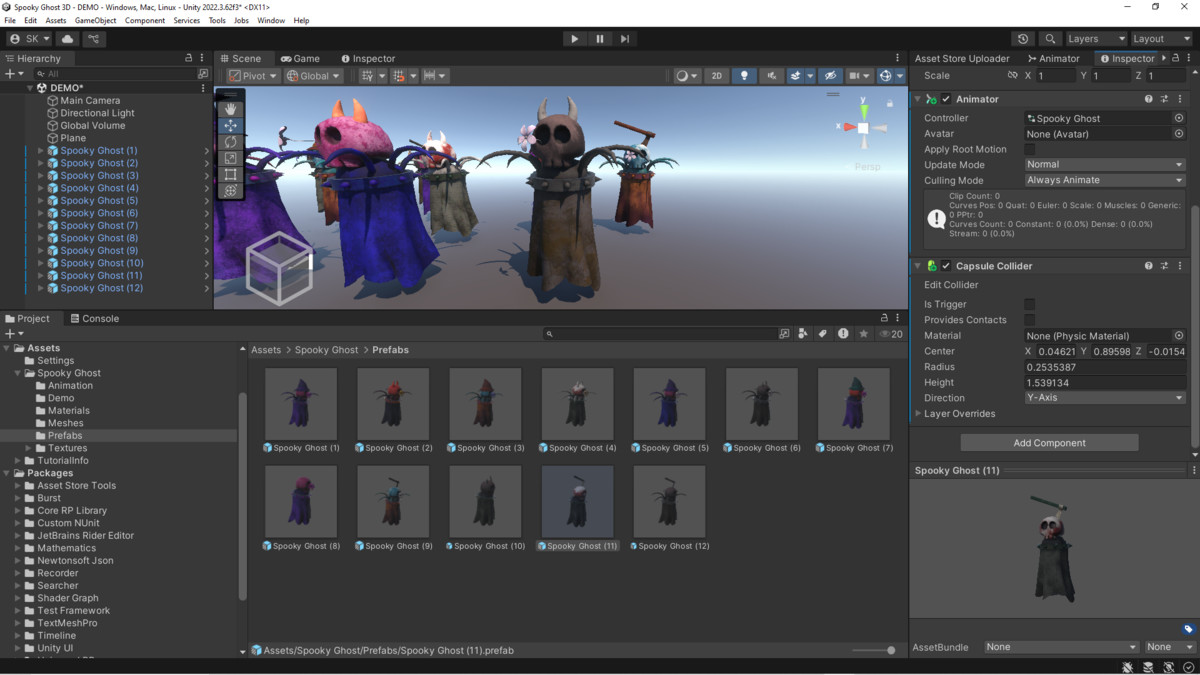Open the Layout dropdown
Screen dimensions: 1200x675
(1160, 39)
